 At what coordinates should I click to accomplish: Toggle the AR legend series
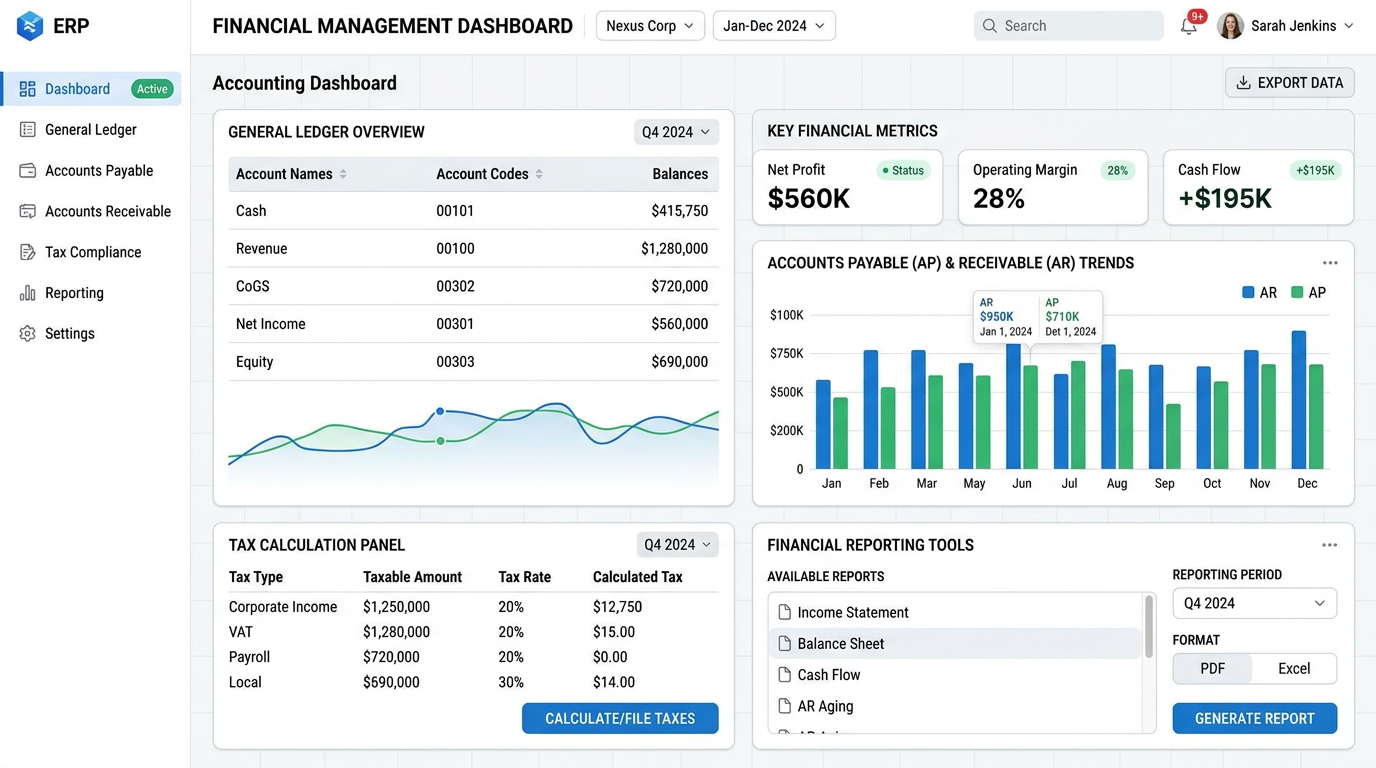click(1260, 293)
